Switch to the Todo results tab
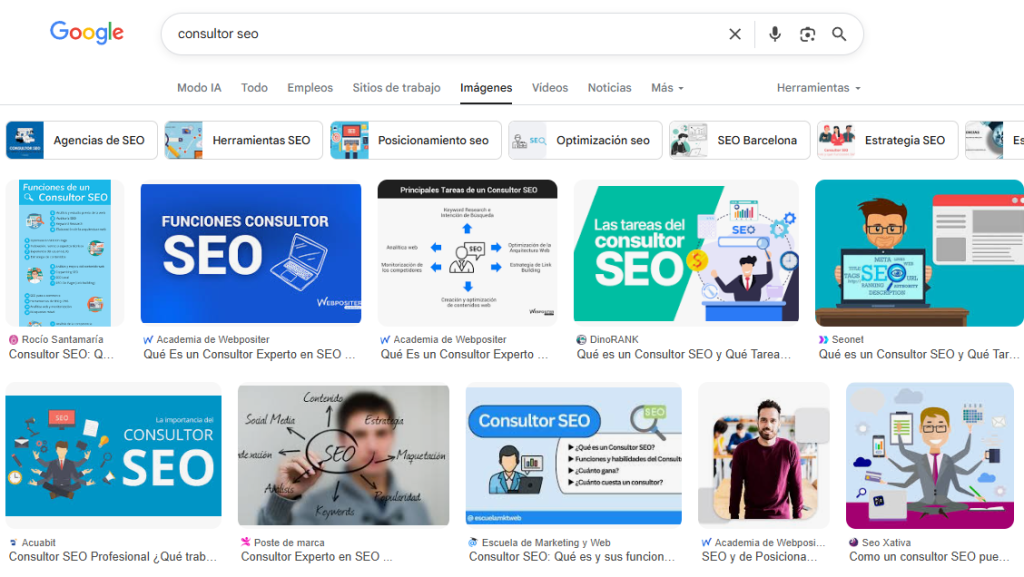 point(254,87)
